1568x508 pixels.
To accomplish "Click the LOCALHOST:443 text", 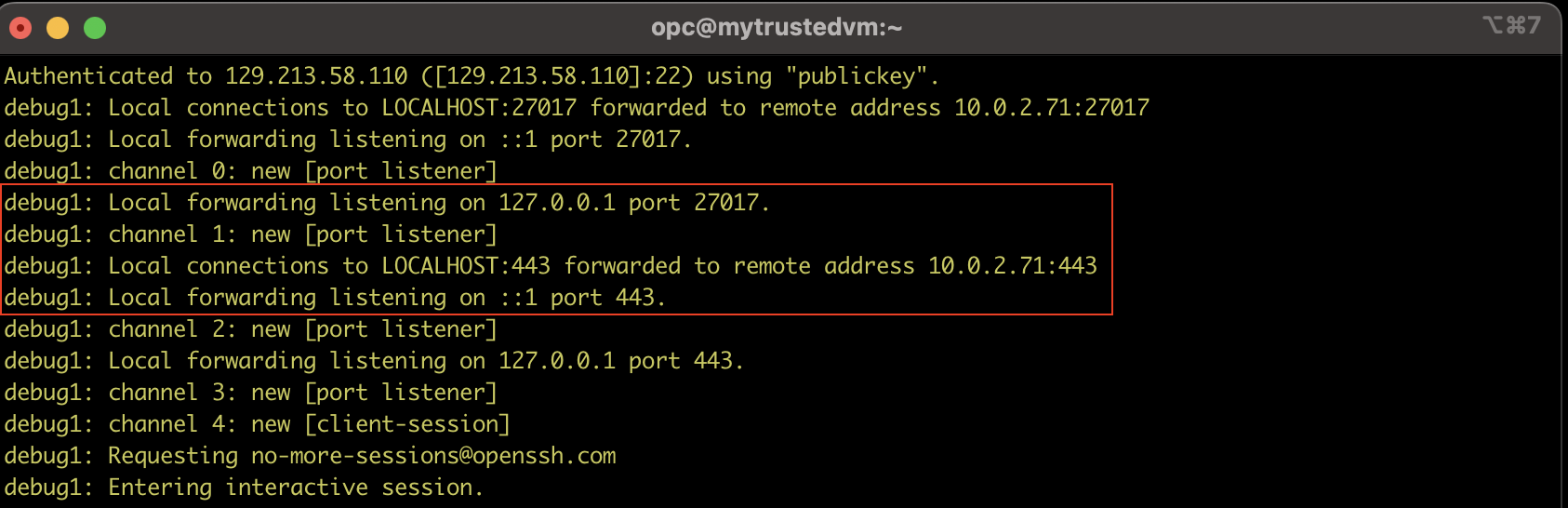I will 466,266.
